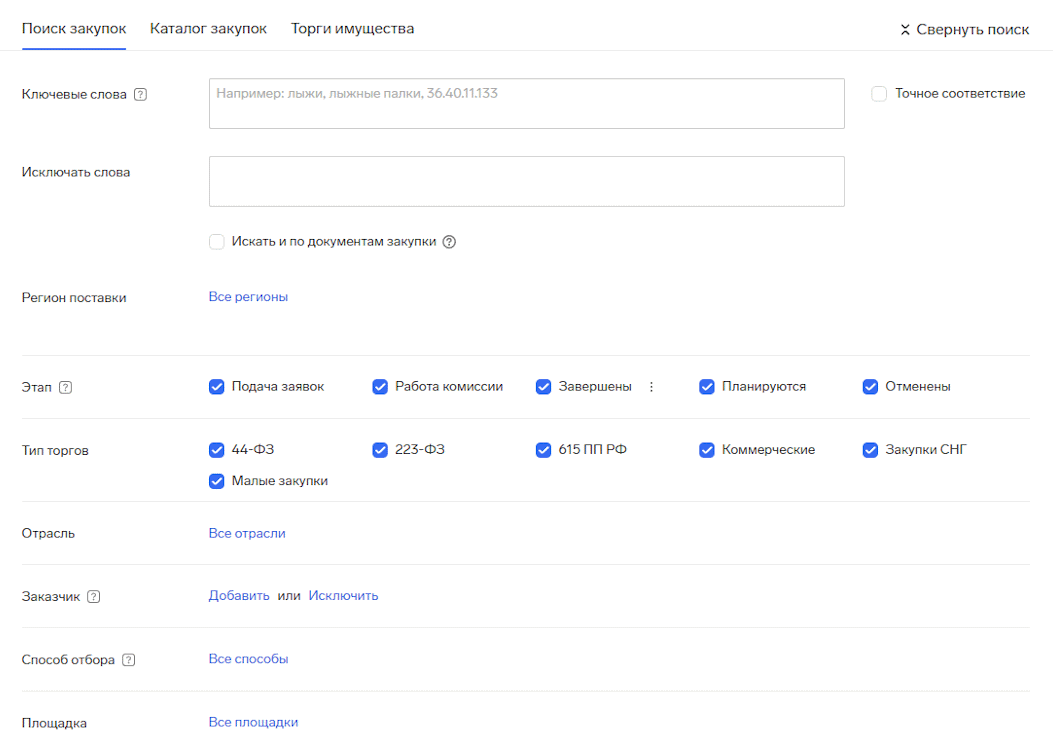Enable Точное соответствие checkbox
1053x739 pixels.
point(879,94)
